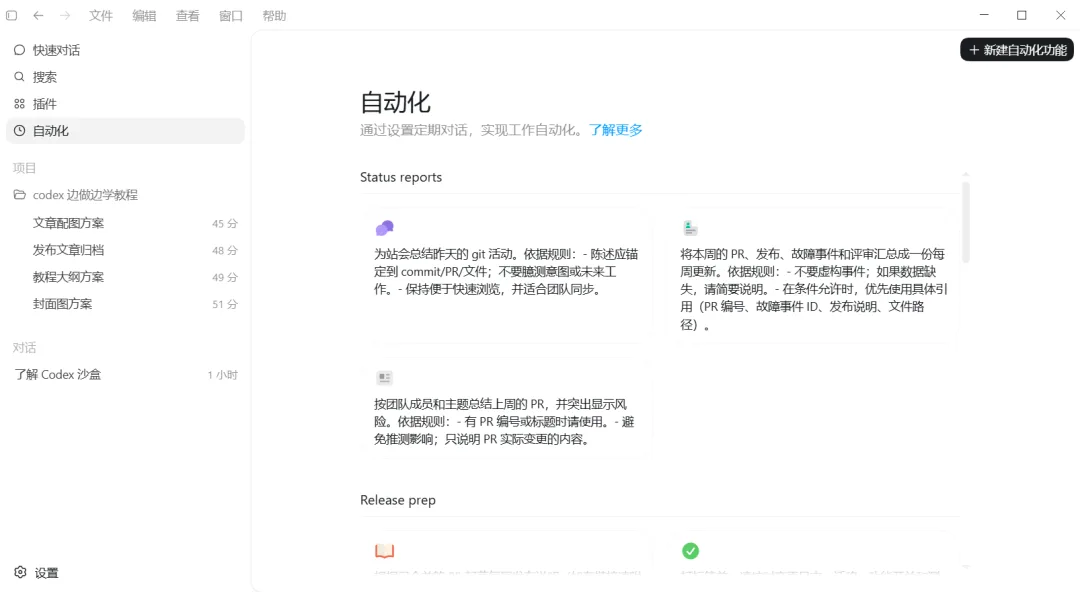Open the 了解 Codex 沙盒 conversation

click(x=125, y=375)
